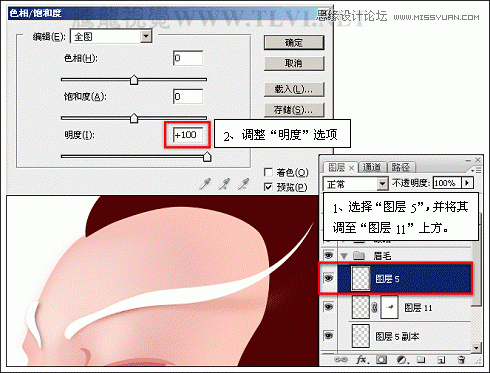Minimize the layers panel

(x=468, y=160)
